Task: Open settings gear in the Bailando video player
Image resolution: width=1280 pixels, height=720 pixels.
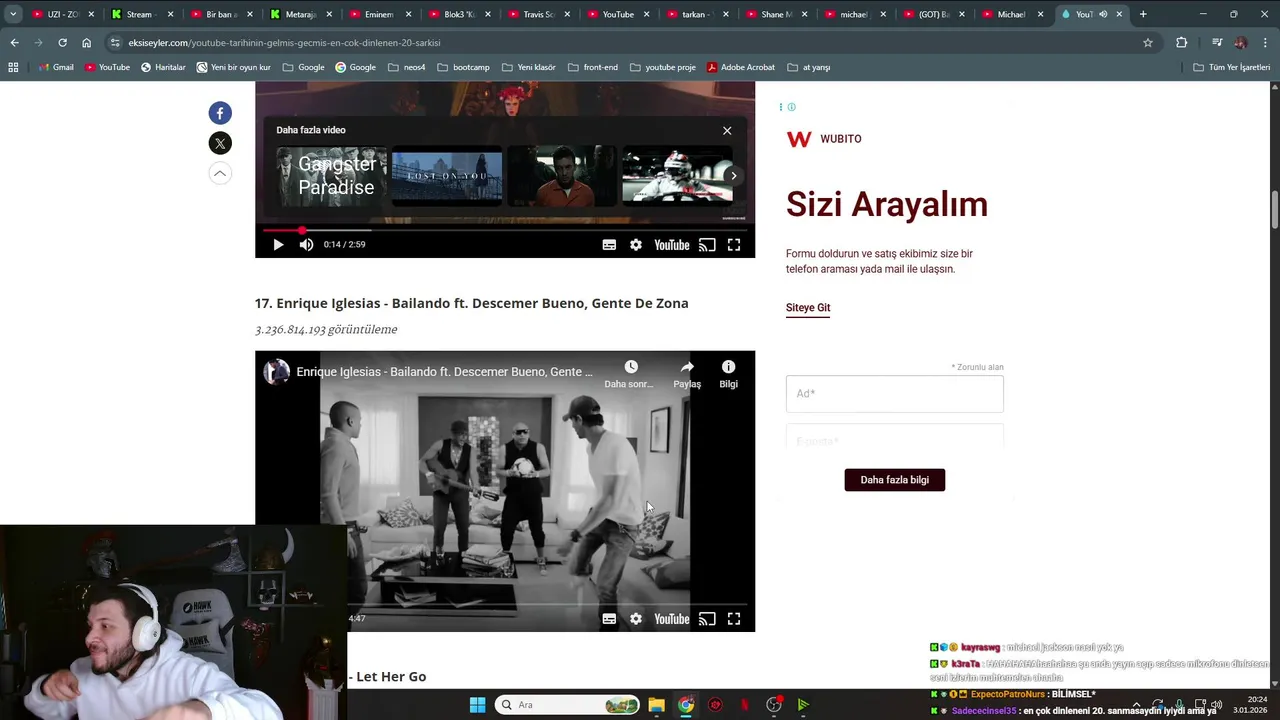Action: pyautogui.click(x=636, y=619)
